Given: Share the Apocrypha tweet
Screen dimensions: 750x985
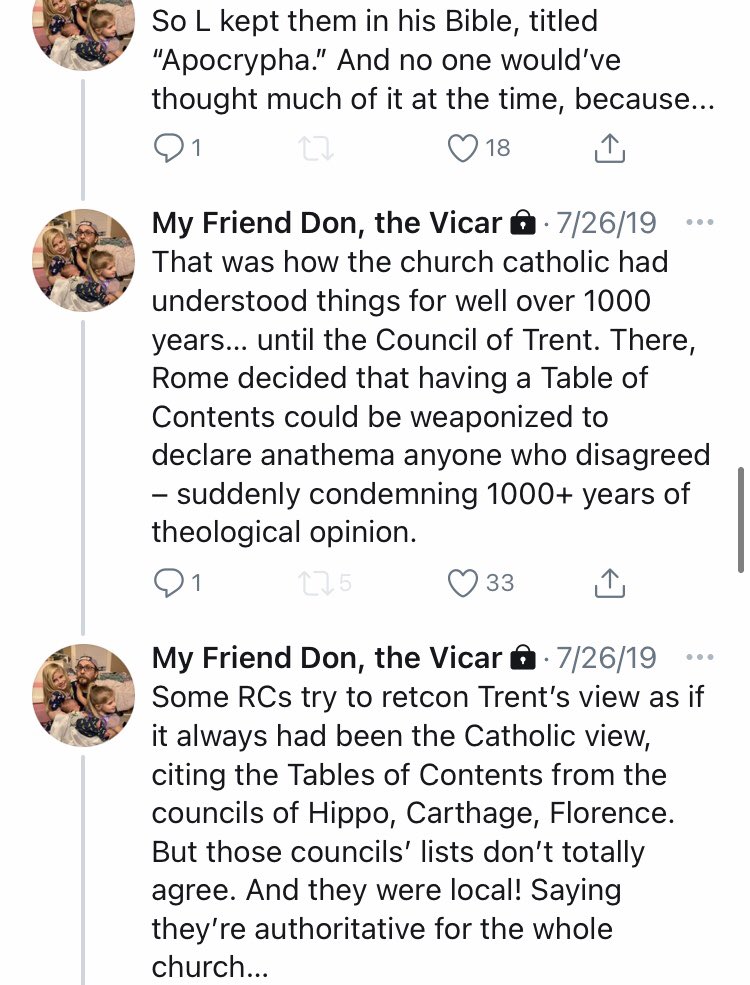Looking at the screenshot, I should tap(609, 148).
